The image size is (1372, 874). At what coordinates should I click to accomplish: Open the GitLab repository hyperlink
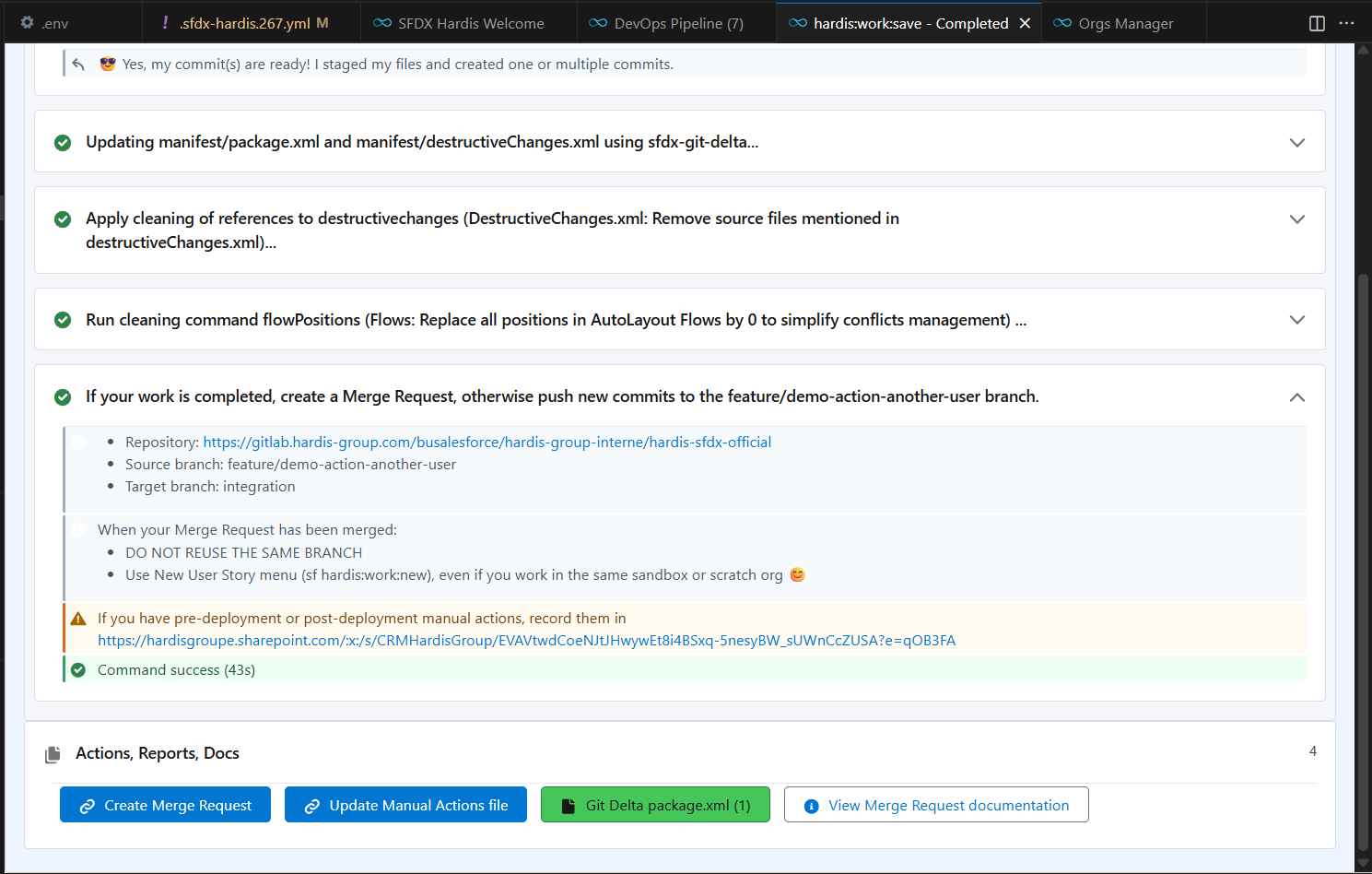pos(487,443)
